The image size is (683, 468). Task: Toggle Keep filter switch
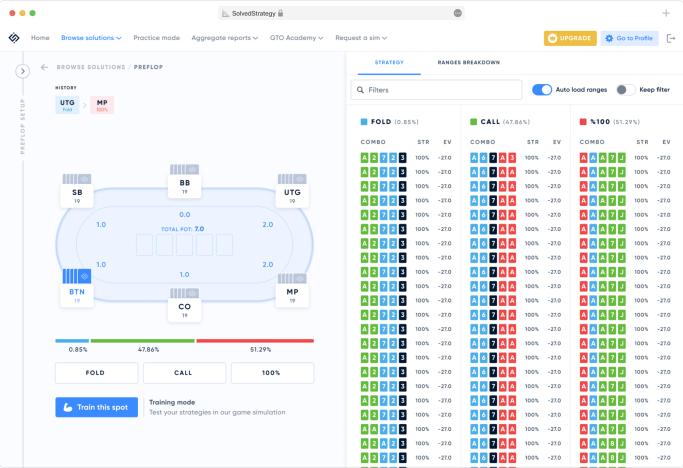626,90
